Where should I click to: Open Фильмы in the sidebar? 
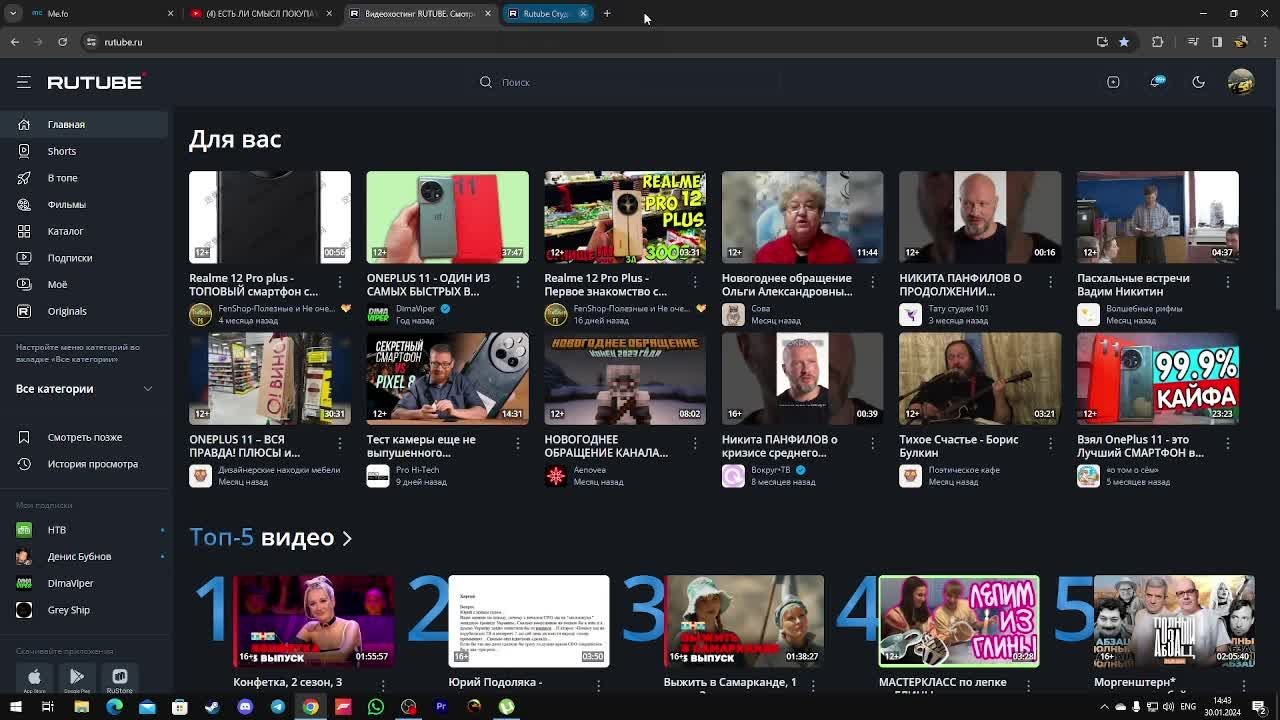pos(84,204)
